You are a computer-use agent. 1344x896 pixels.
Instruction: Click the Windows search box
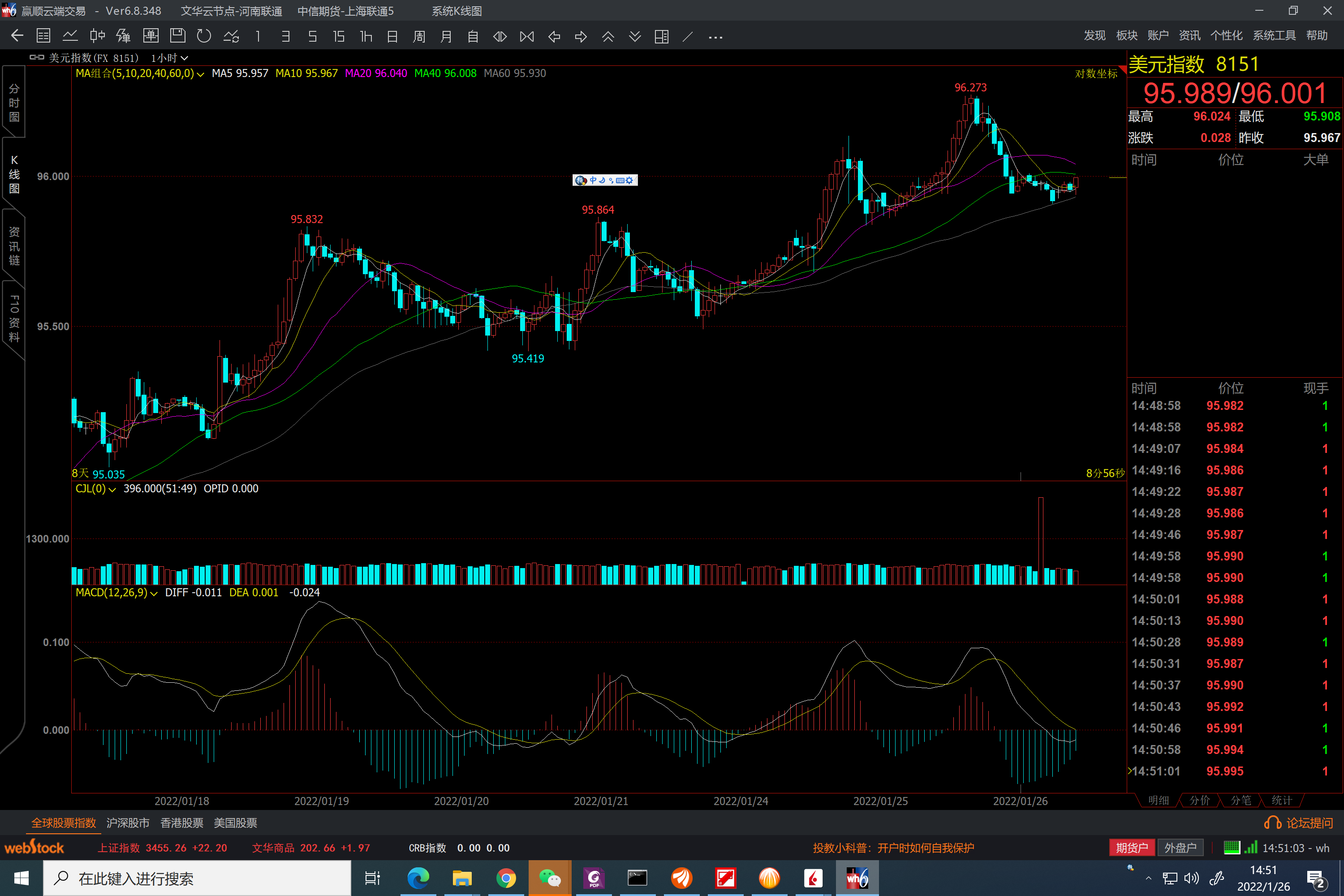click(x=197, y=878)
